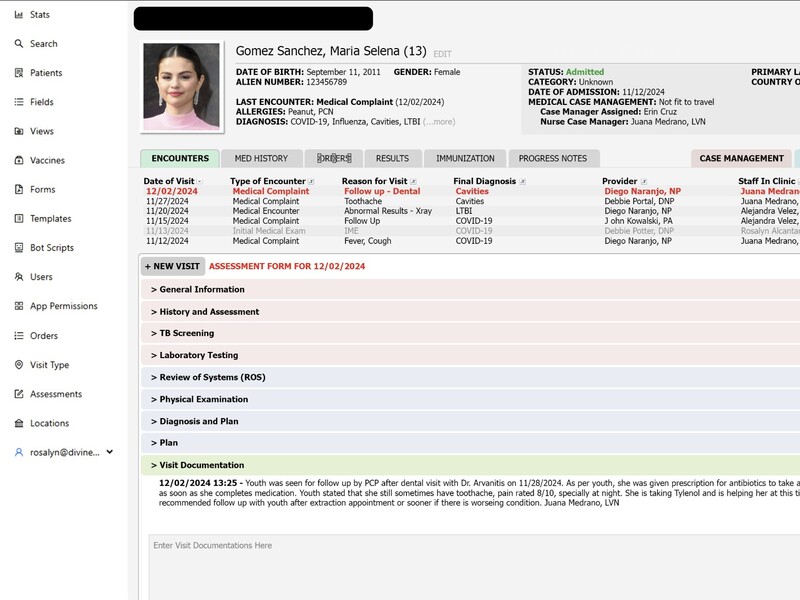The height and width of the screenshot is (600, 800).
Task: Open the Patients sidebar icon
Action: tap(19, 73)
